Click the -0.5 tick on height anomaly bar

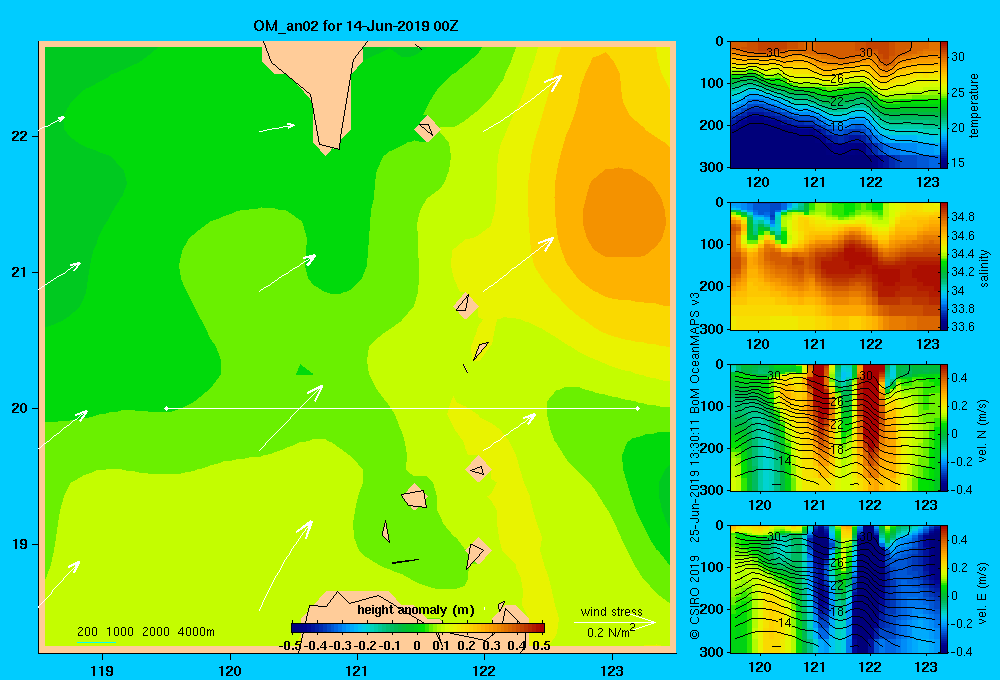coord(290,646)
